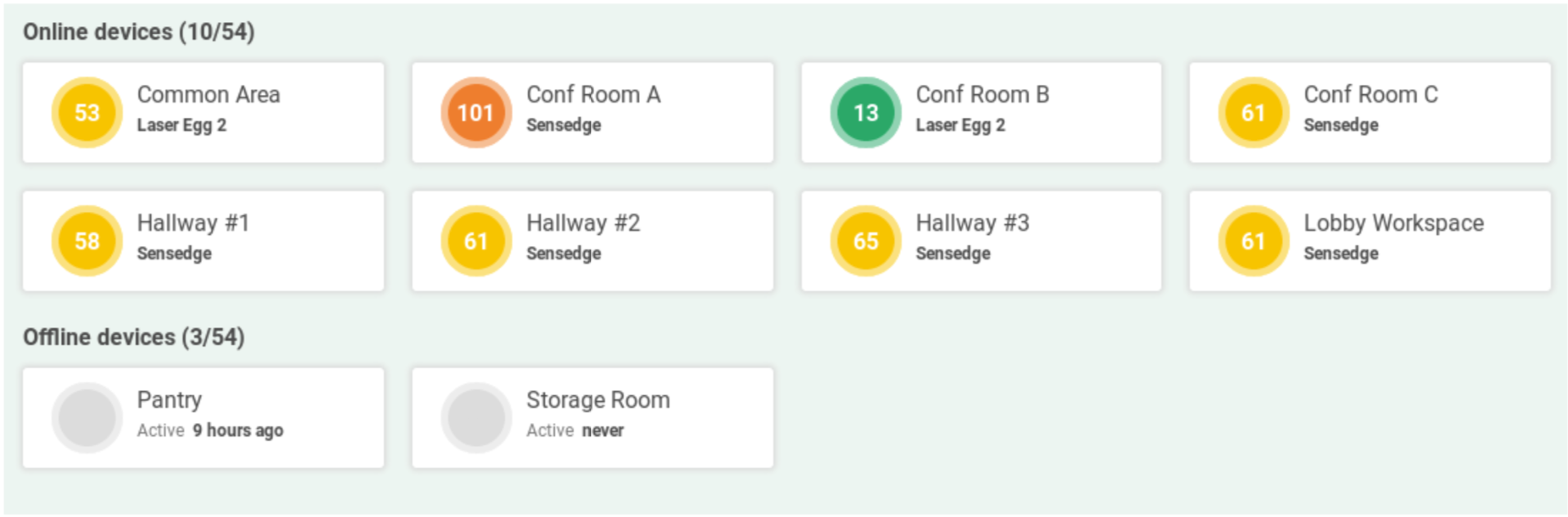Click the 58 reading badge on Hallway #1
Screen dimensions: 1568x517
point(86,240)
